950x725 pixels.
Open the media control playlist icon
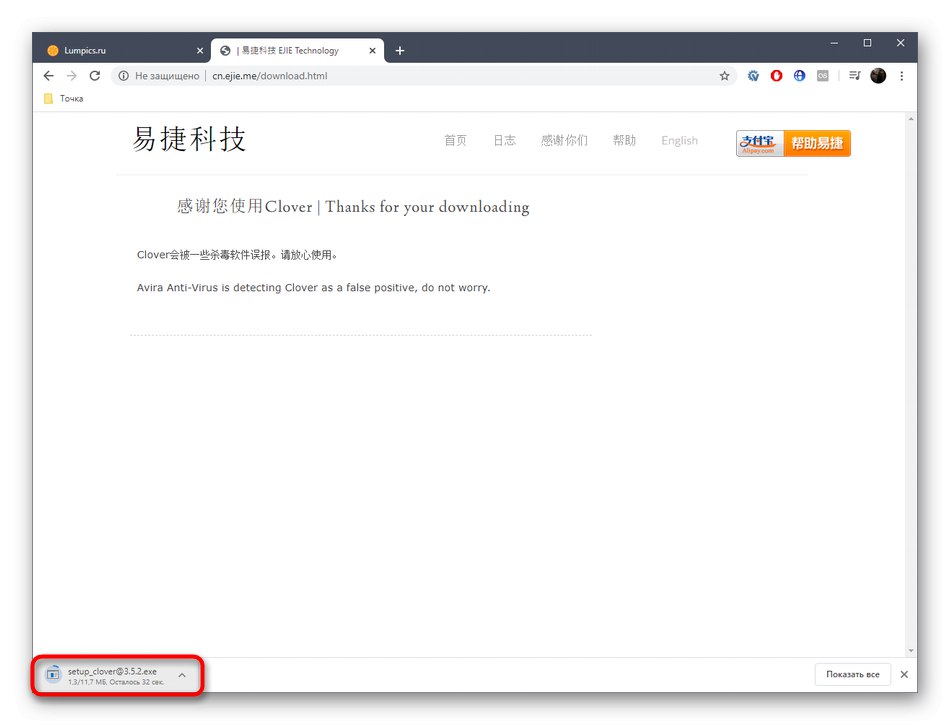coord(854,76)
